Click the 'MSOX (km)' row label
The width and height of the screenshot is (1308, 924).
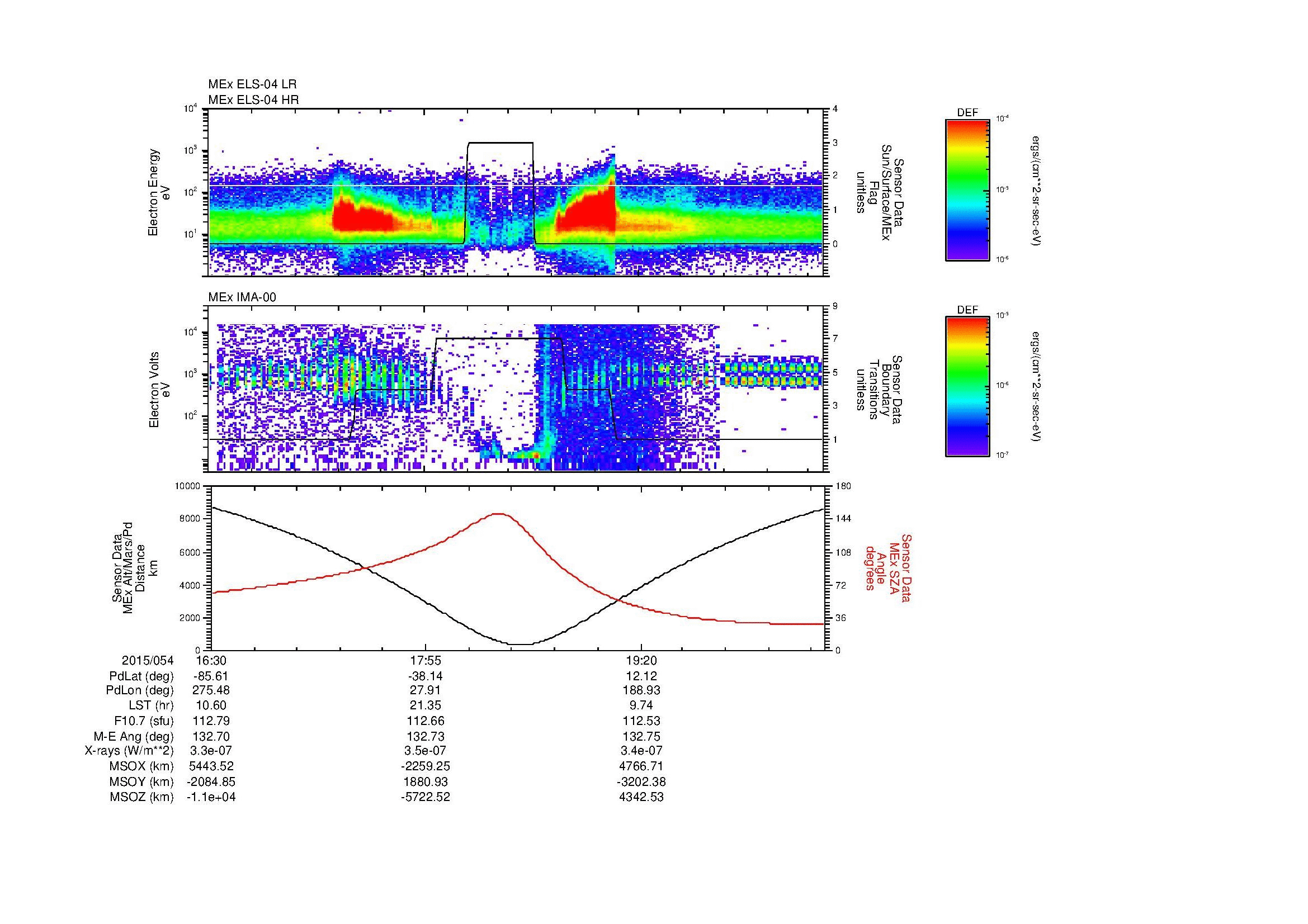pyautogui.click(x=142, y=766)
